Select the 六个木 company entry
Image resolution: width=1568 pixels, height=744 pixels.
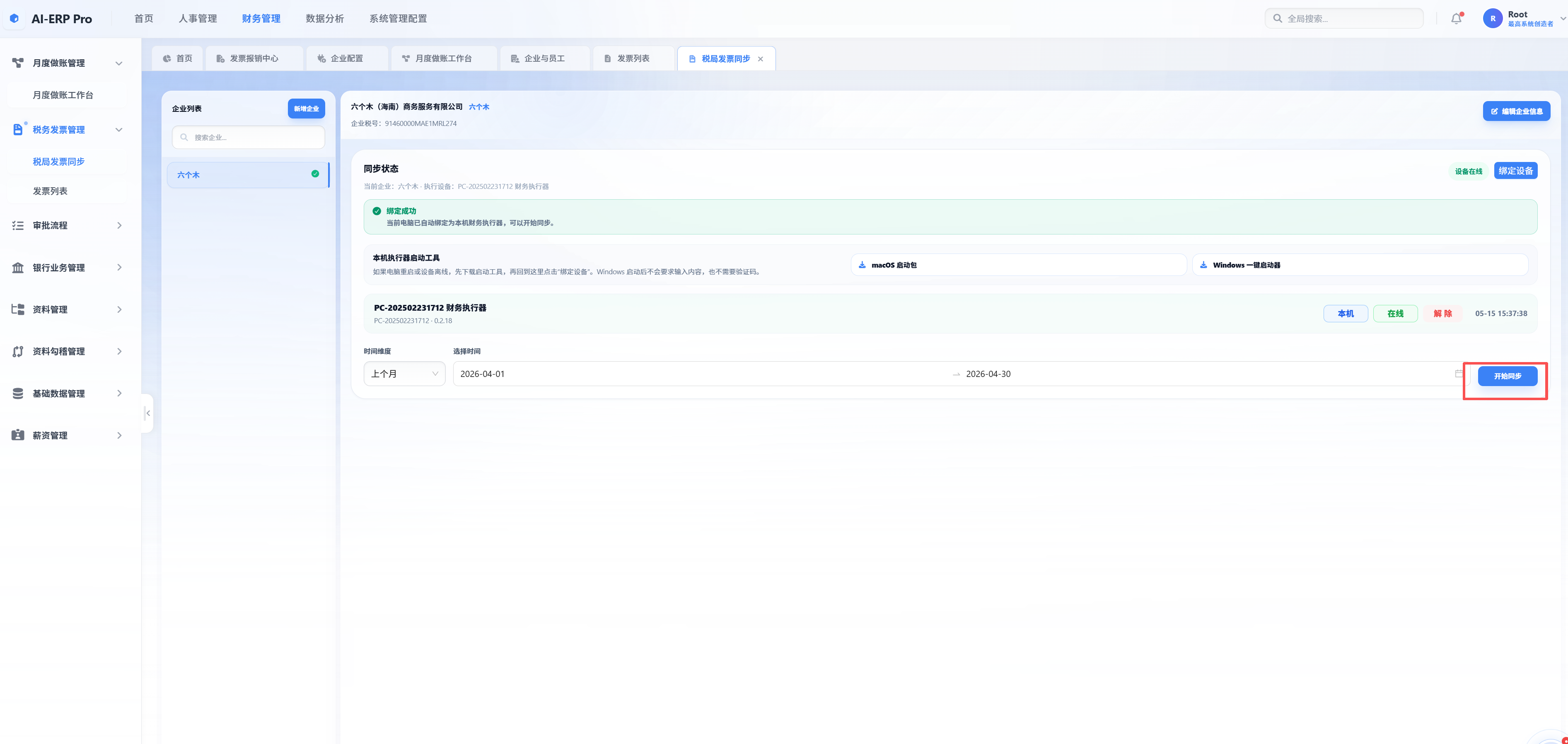[x=248, y=175]
